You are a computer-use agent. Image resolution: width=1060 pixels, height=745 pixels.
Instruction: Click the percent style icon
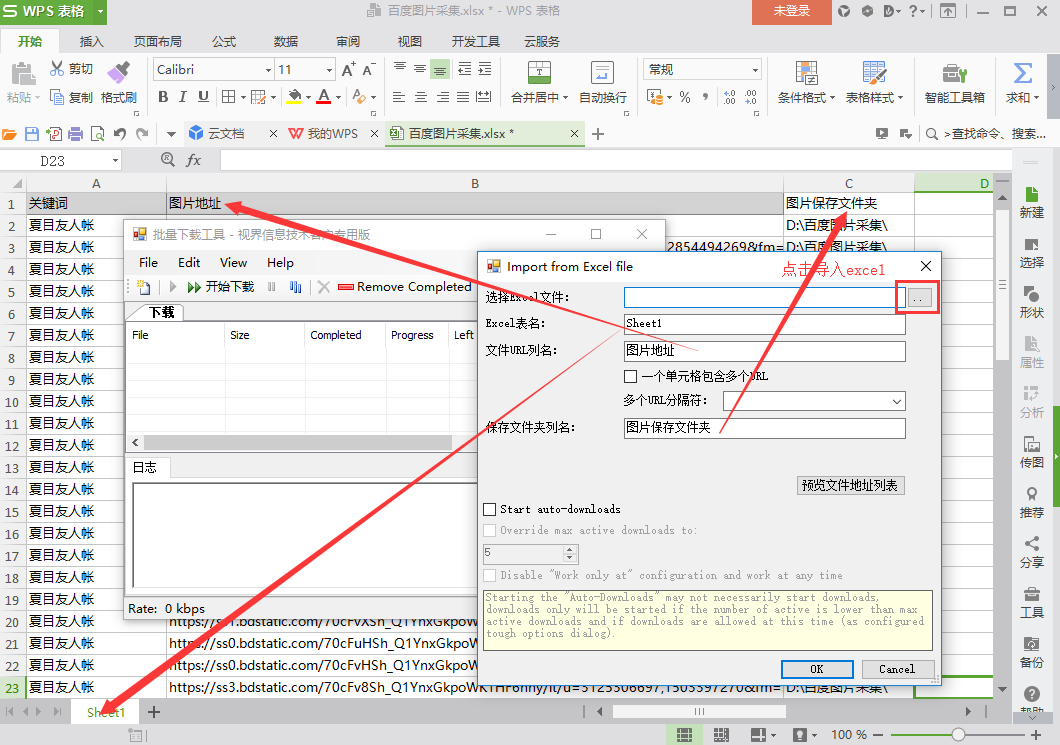click(x=685, y=97)
